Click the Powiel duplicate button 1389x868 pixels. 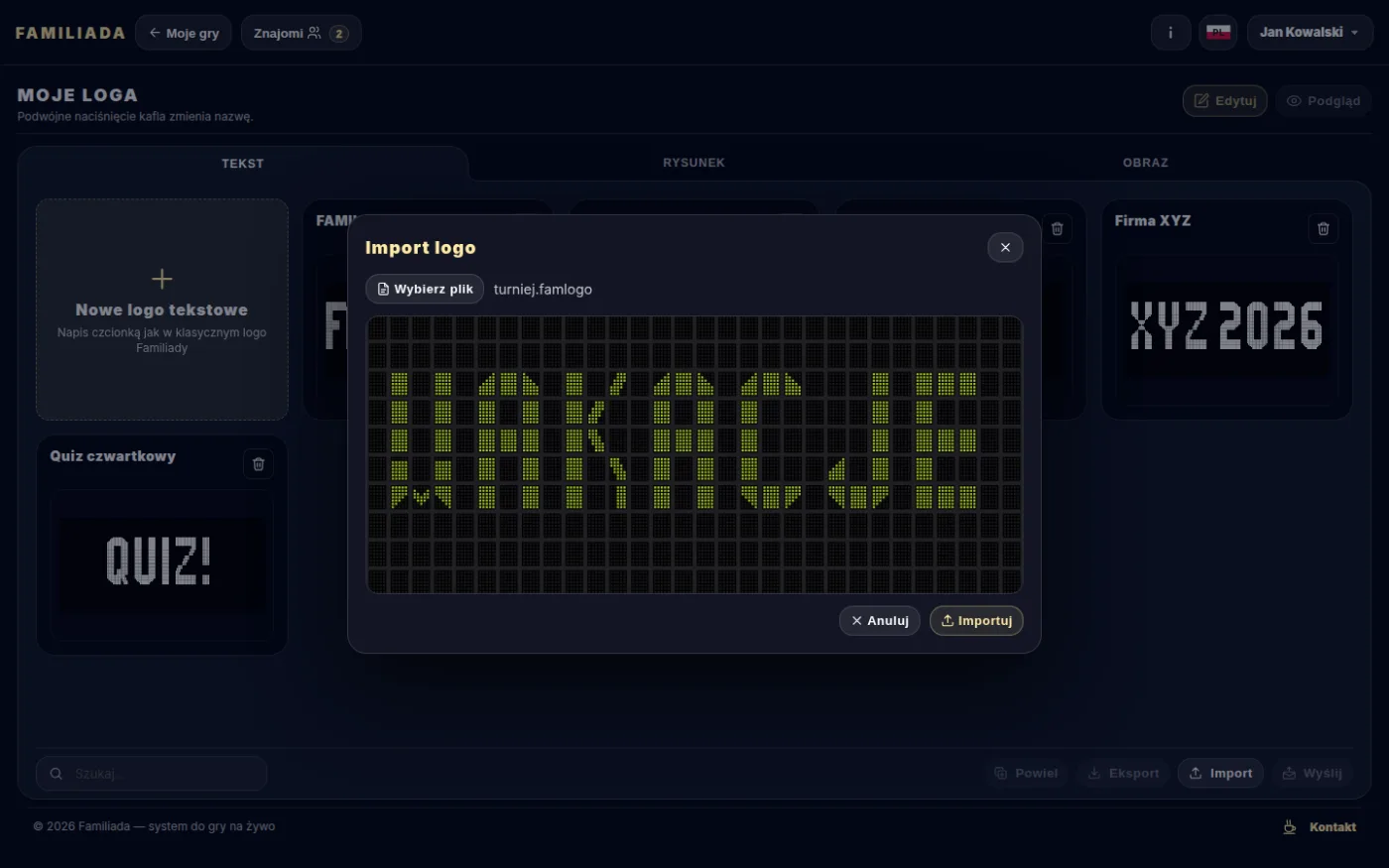tap(1026, 774)
